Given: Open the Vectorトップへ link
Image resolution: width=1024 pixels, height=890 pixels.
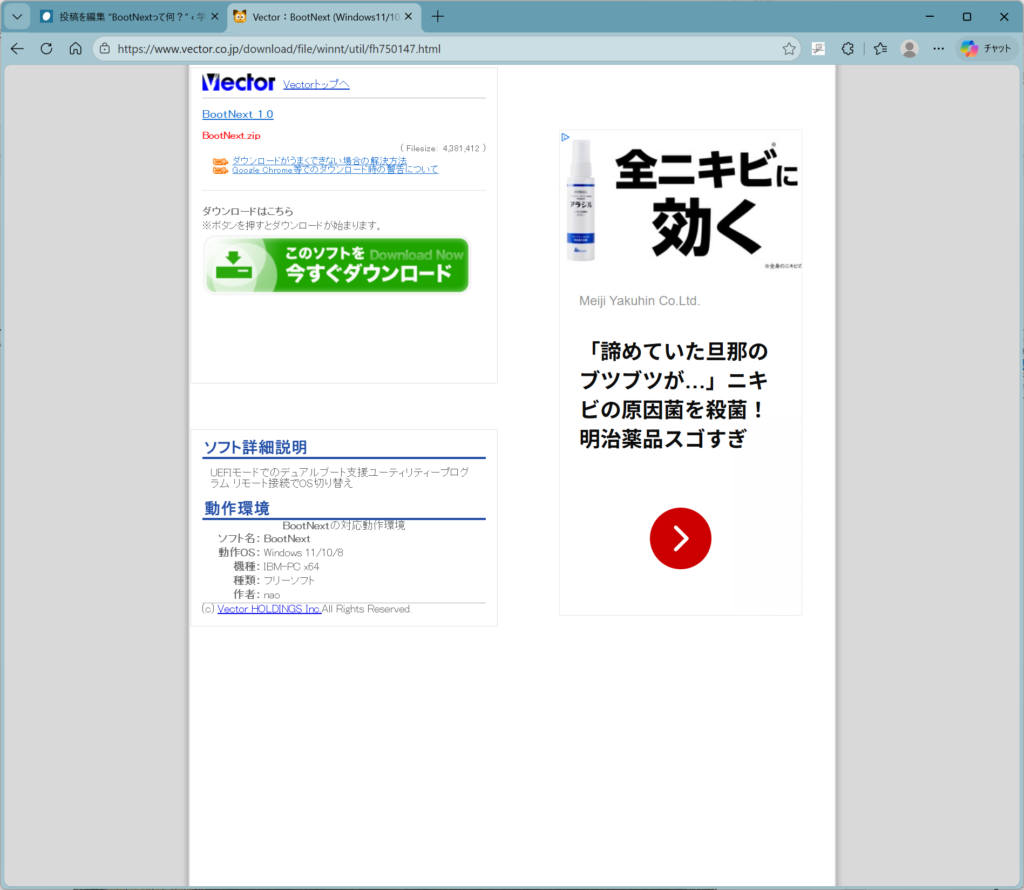Looking at the screenshot, I should [316, 85].
